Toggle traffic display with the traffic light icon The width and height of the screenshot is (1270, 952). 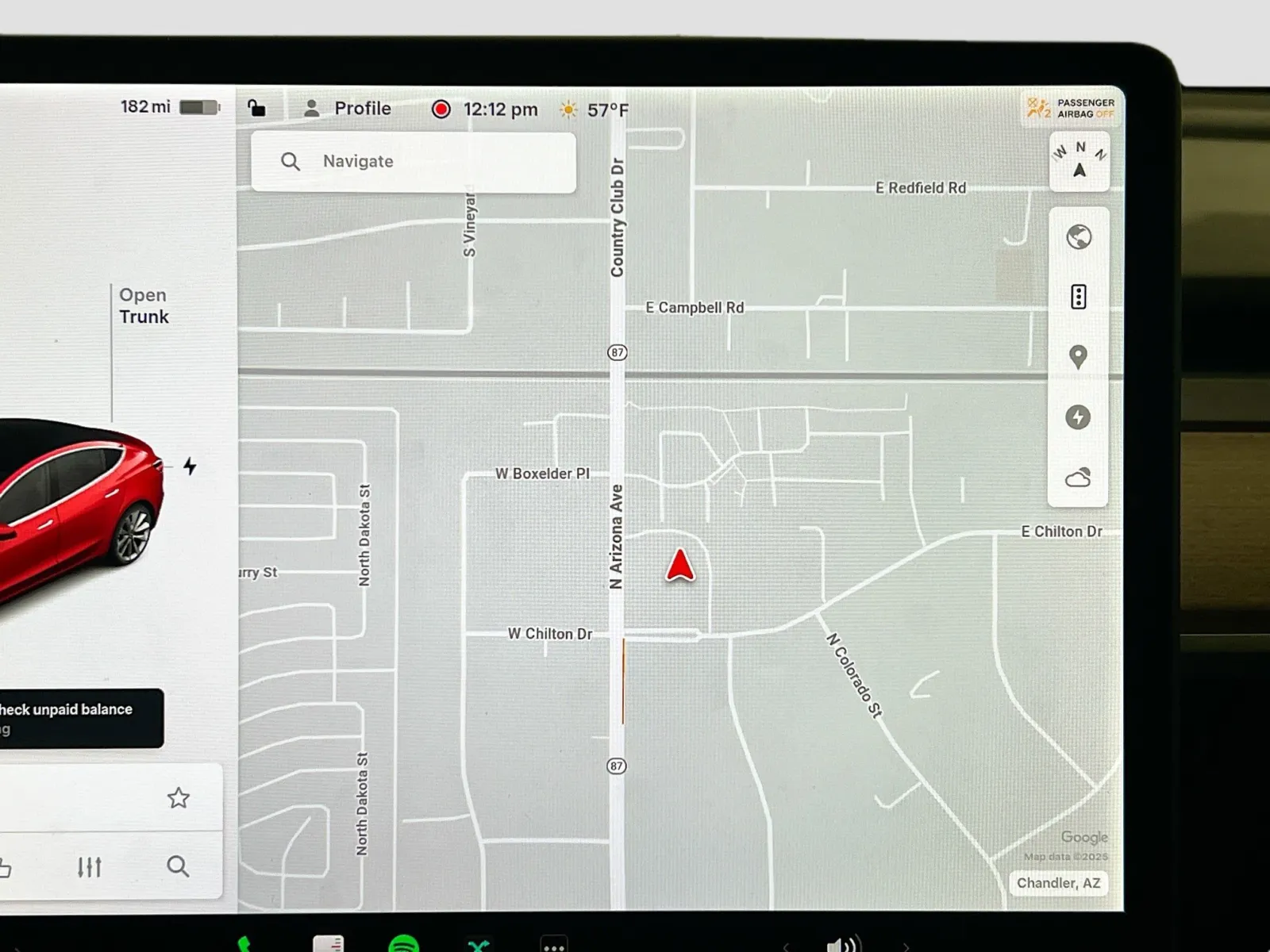pyautogui.click(x=1078, y=297)
